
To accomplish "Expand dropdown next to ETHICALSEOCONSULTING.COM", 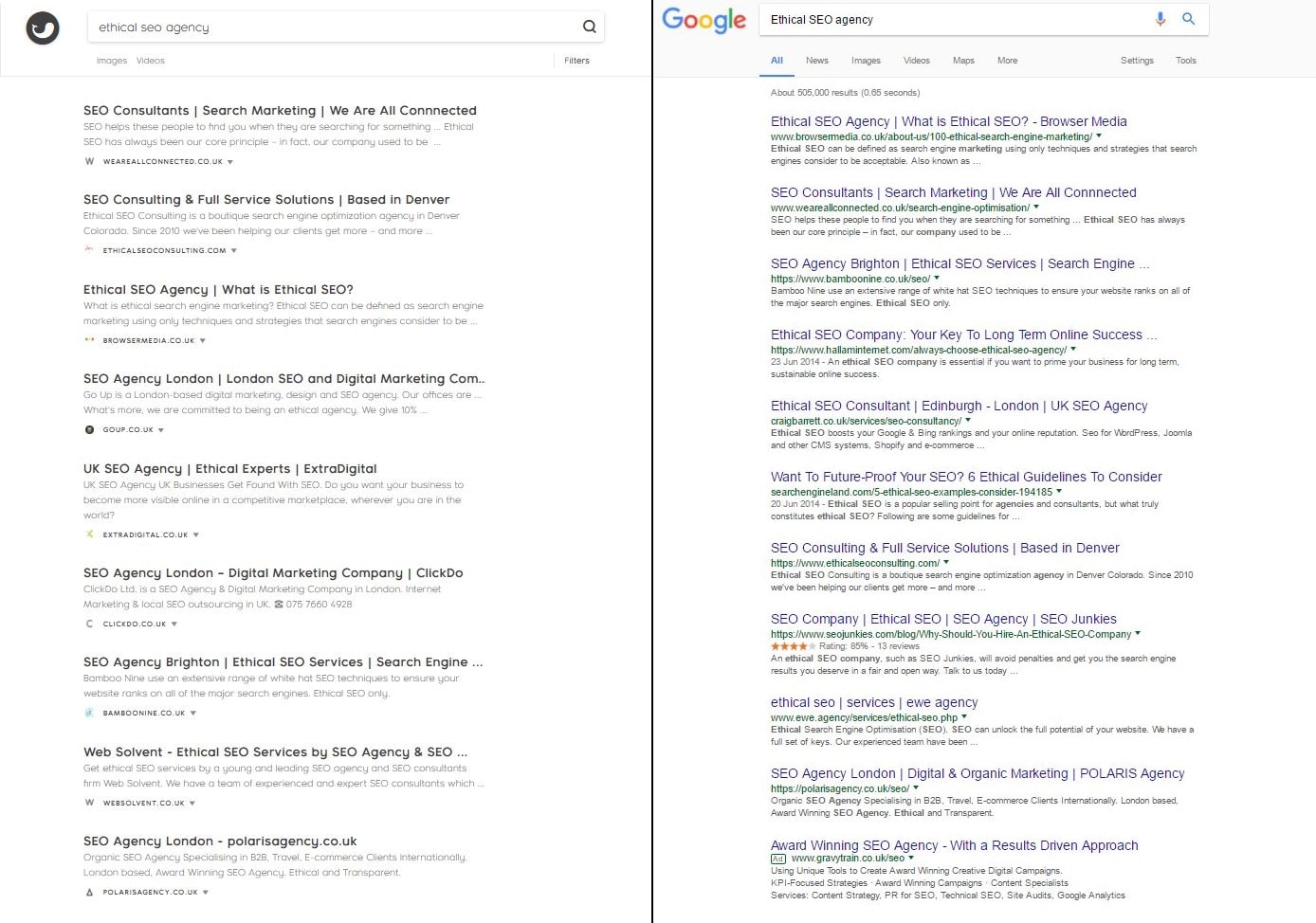I will click(x=234, y=251).
